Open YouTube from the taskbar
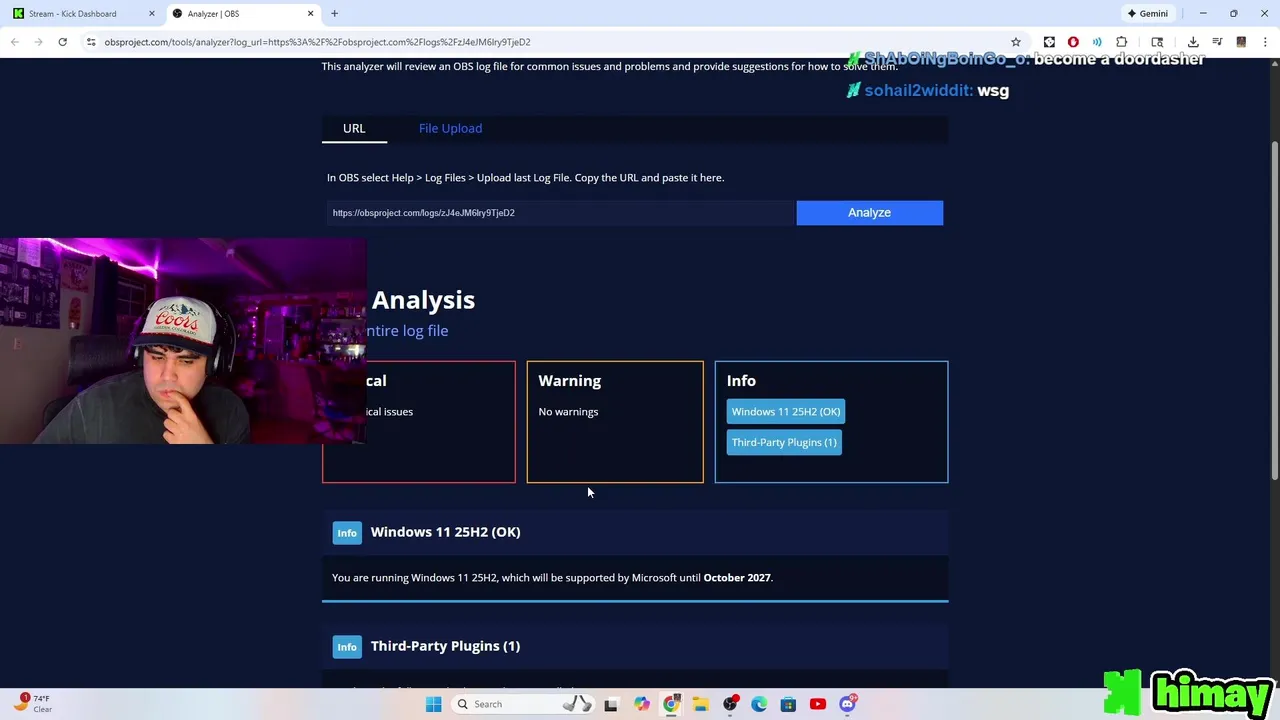This screenshot has height=720, width=1280. tap(818, 704)
